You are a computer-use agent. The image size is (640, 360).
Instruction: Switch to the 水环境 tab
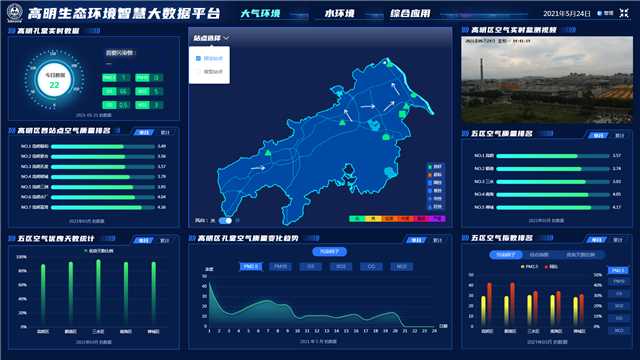pos(339,13)
